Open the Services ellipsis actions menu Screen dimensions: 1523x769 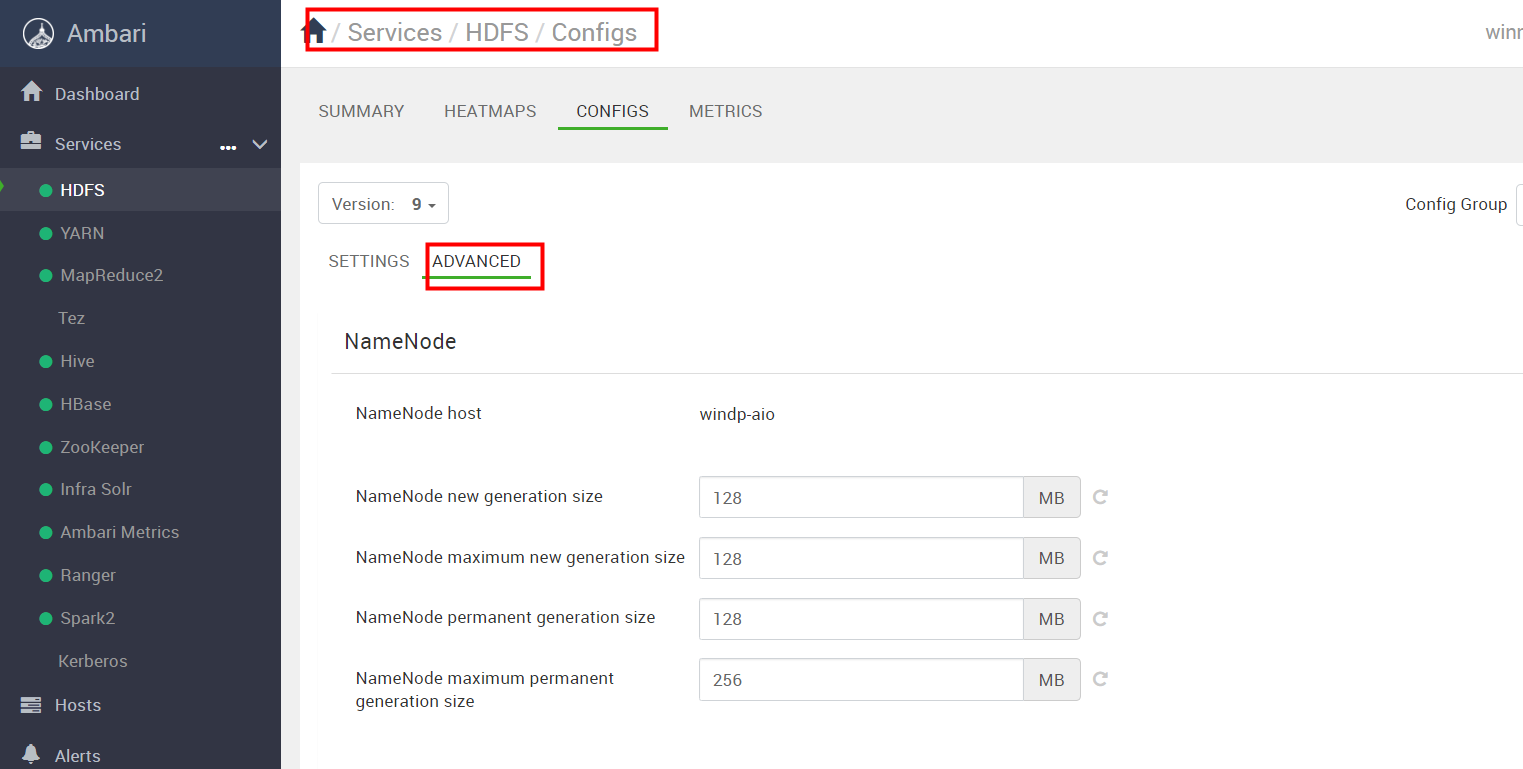228,147
